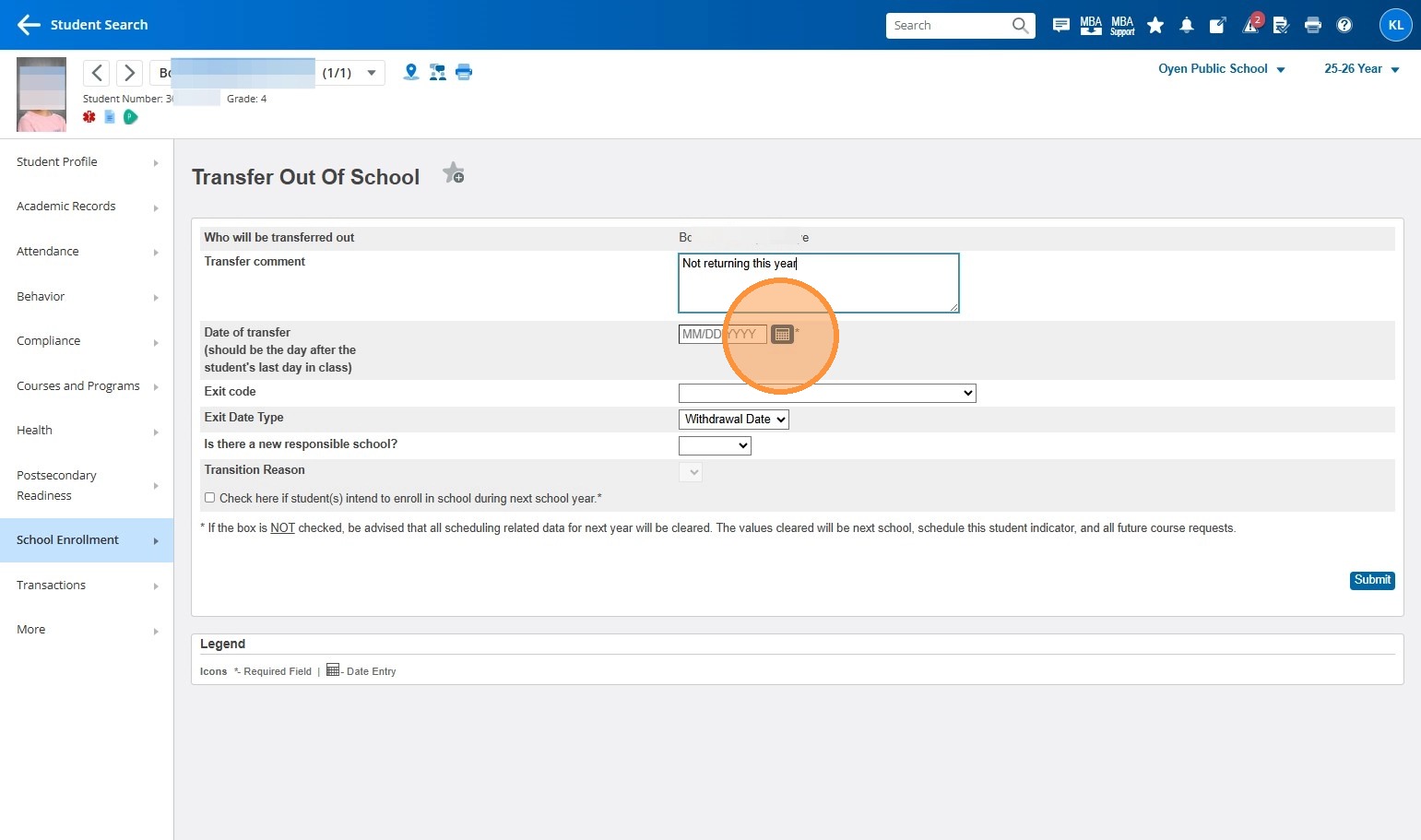Image resolution: width=1421 pixels, height=840 pixels.
Task: Add page to favorites star icon
Action: [x=453, y=173]
